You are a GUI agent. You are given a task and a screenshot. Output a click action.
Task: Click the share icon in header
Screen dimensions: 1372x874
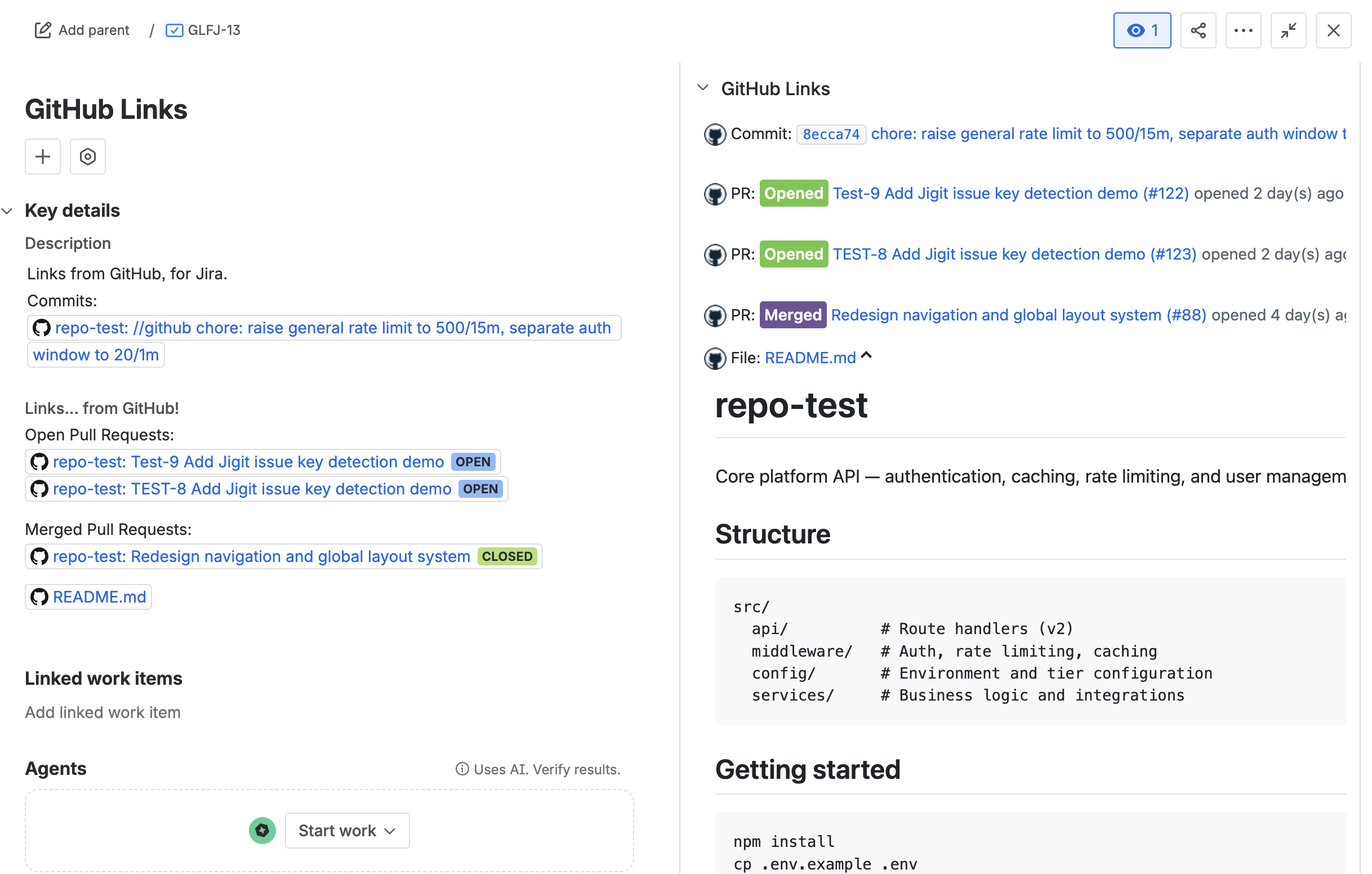point(1197,30)
